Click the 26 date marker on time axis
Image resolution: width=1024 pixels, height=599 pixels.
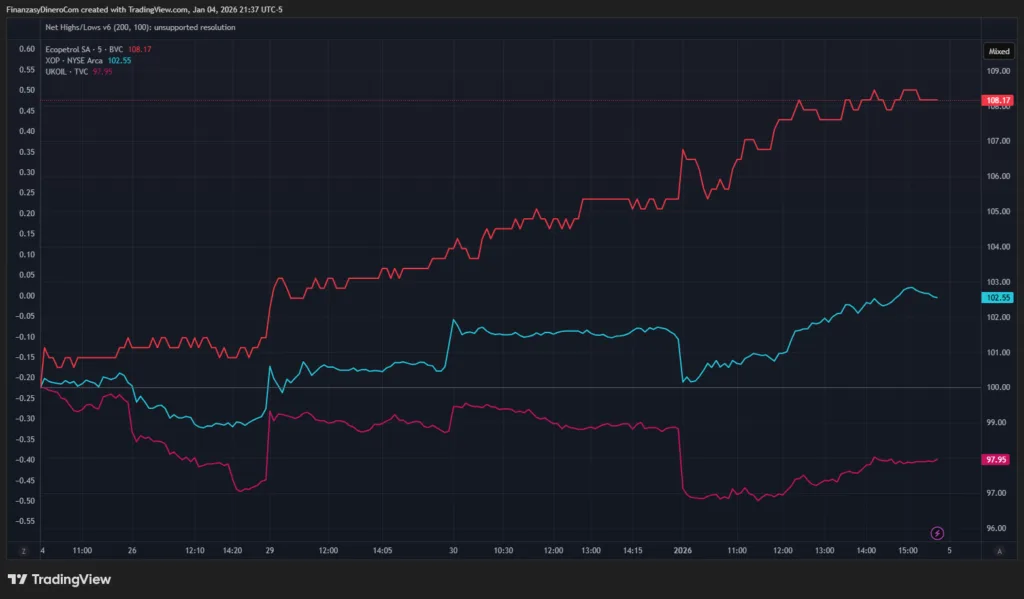click(x=132, y=550)
